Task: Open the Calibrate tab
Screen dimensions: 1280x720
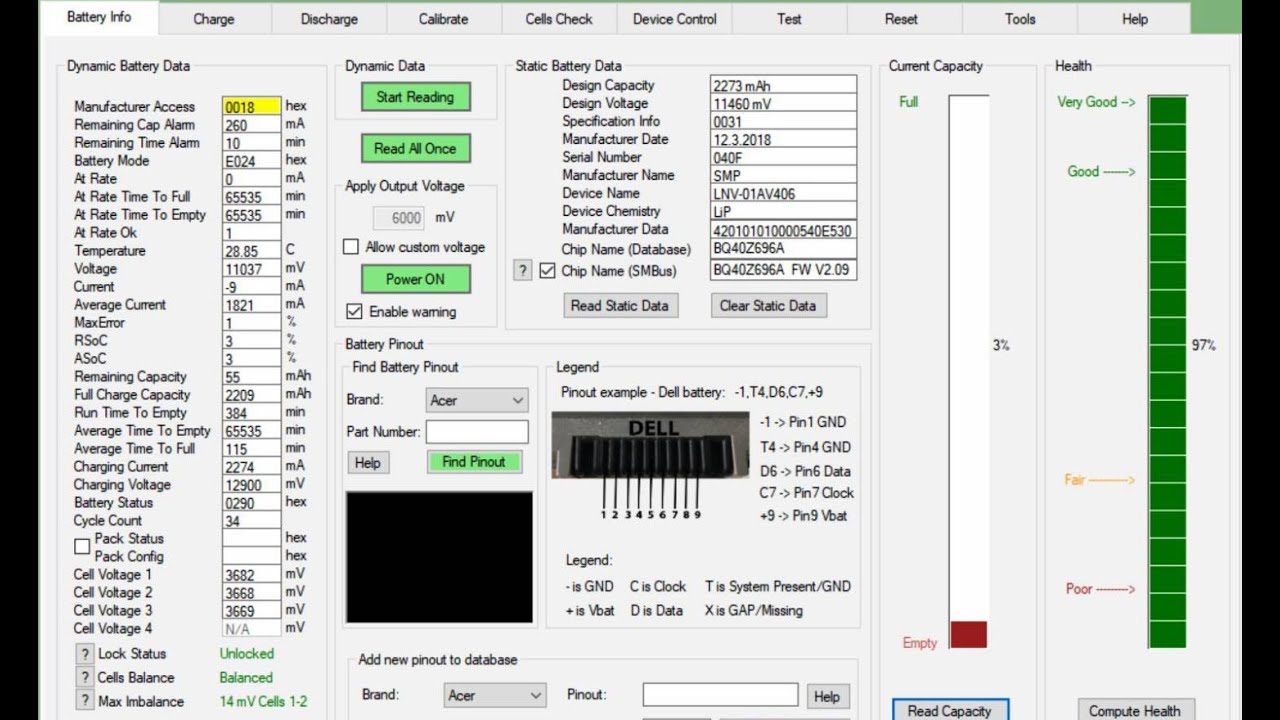Action: click(443, 19)
